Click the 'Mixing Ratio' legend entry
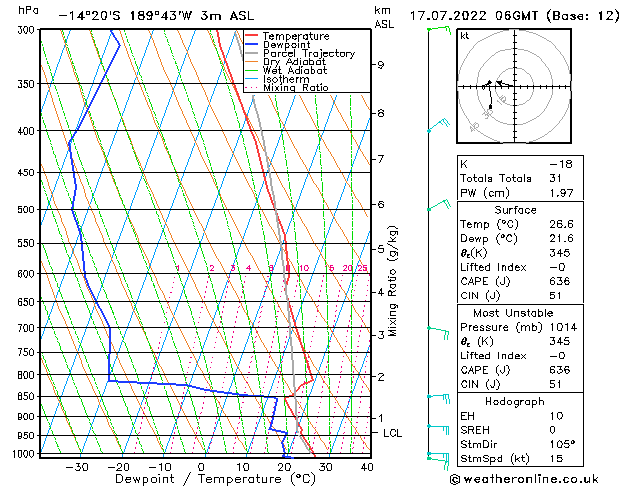The image size is (629, 486). point(296,87)
